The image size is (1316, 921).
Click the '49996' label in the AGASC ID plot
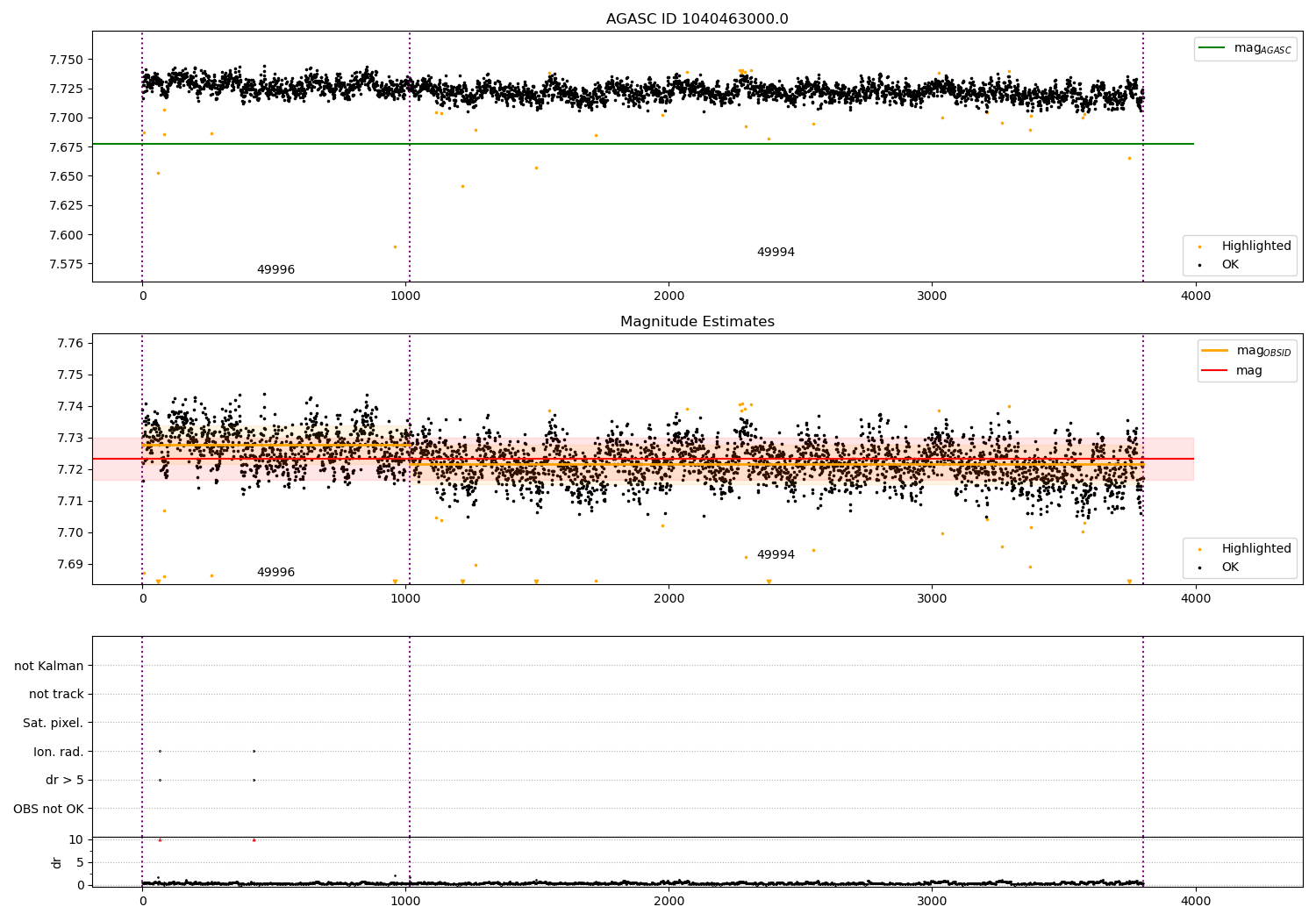pyautogui.click(x=275, y=270)
